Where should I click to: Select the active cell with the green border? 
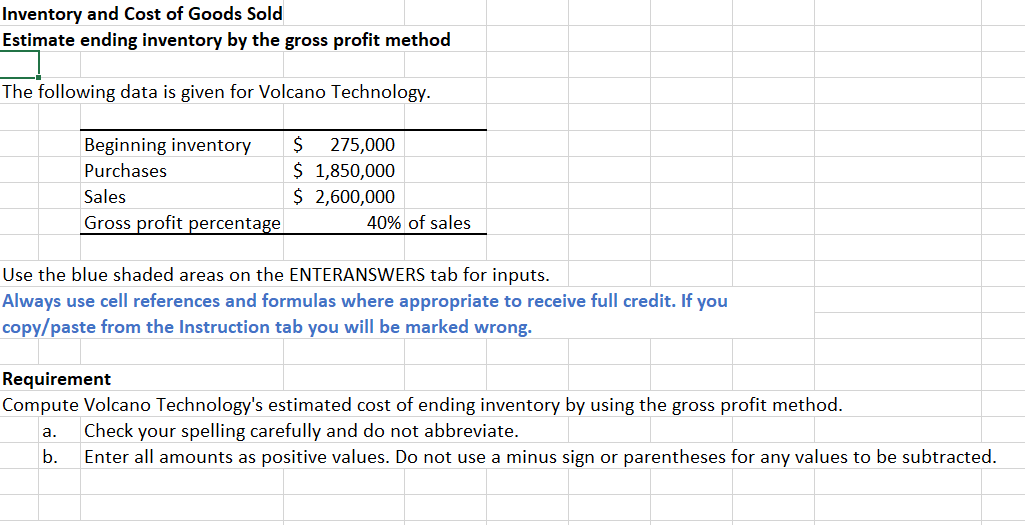point(19,64)
